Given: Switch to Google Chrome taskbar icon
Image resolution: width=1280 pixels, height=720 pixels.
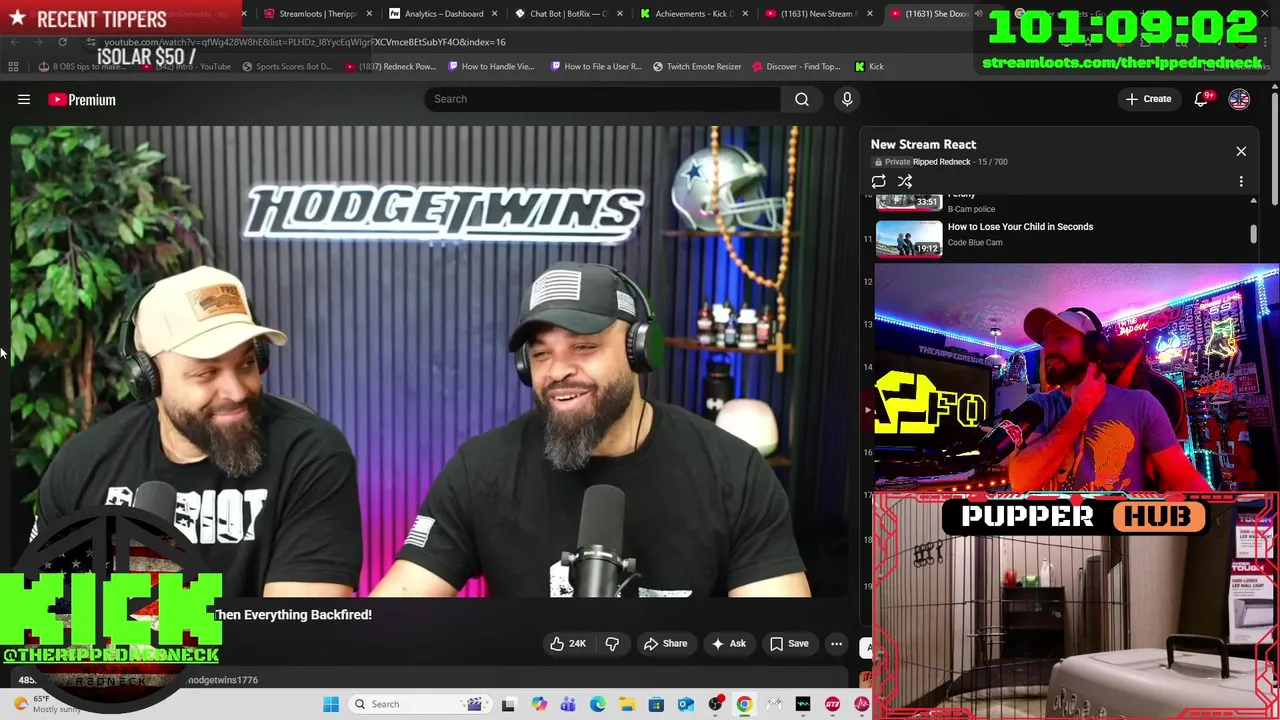Looking at the screenshot, I should point(744,704).
